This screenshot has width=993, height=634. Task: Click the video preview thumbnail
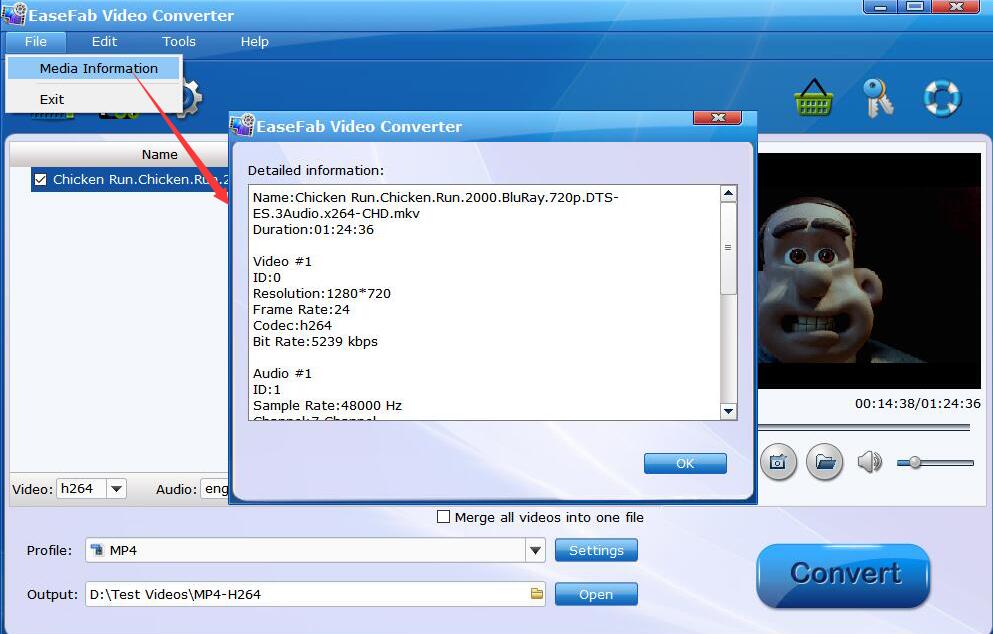[869, 271]
